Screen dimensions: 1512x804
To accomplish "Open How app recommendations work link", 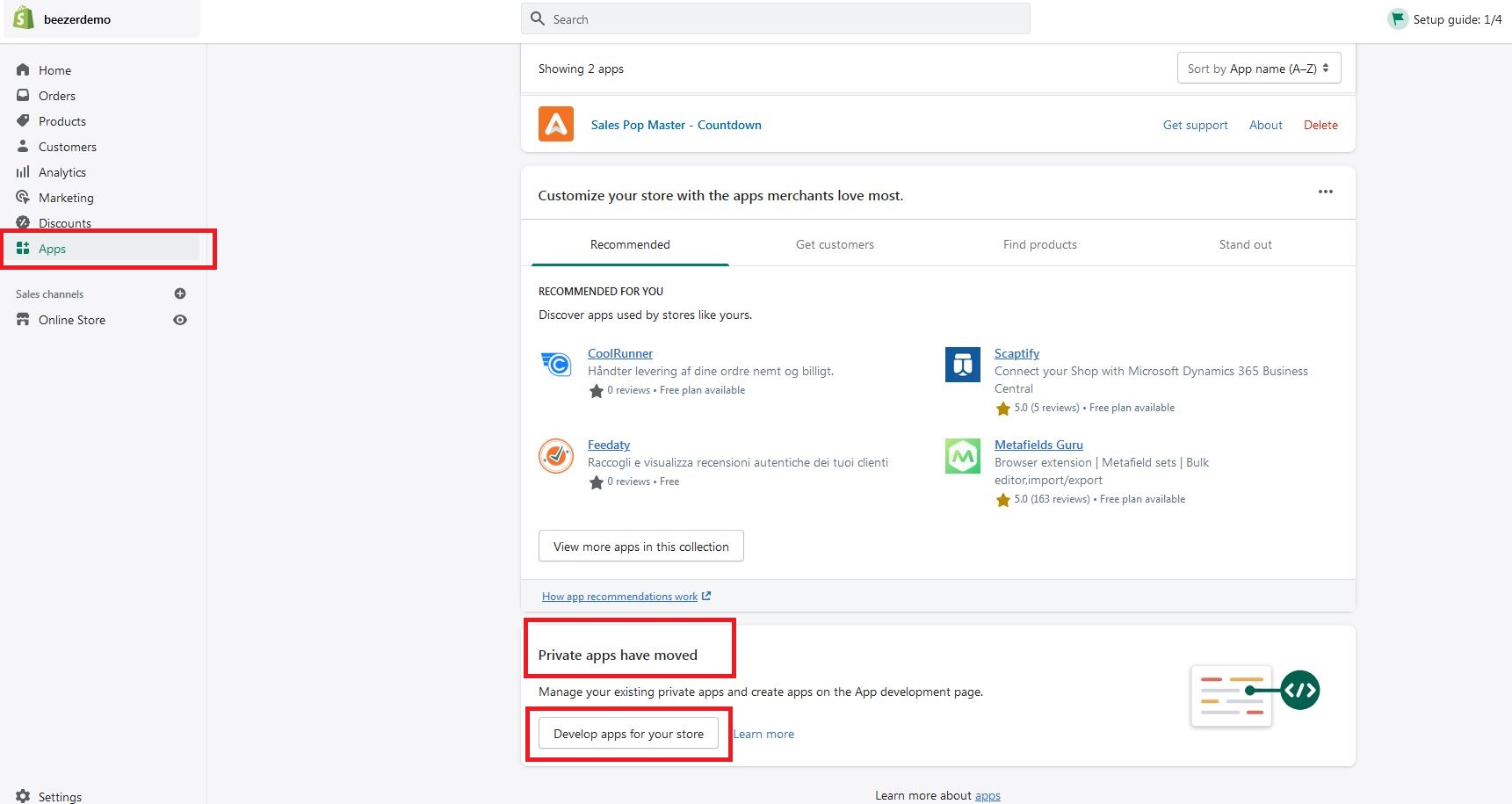I will [619, 597].
